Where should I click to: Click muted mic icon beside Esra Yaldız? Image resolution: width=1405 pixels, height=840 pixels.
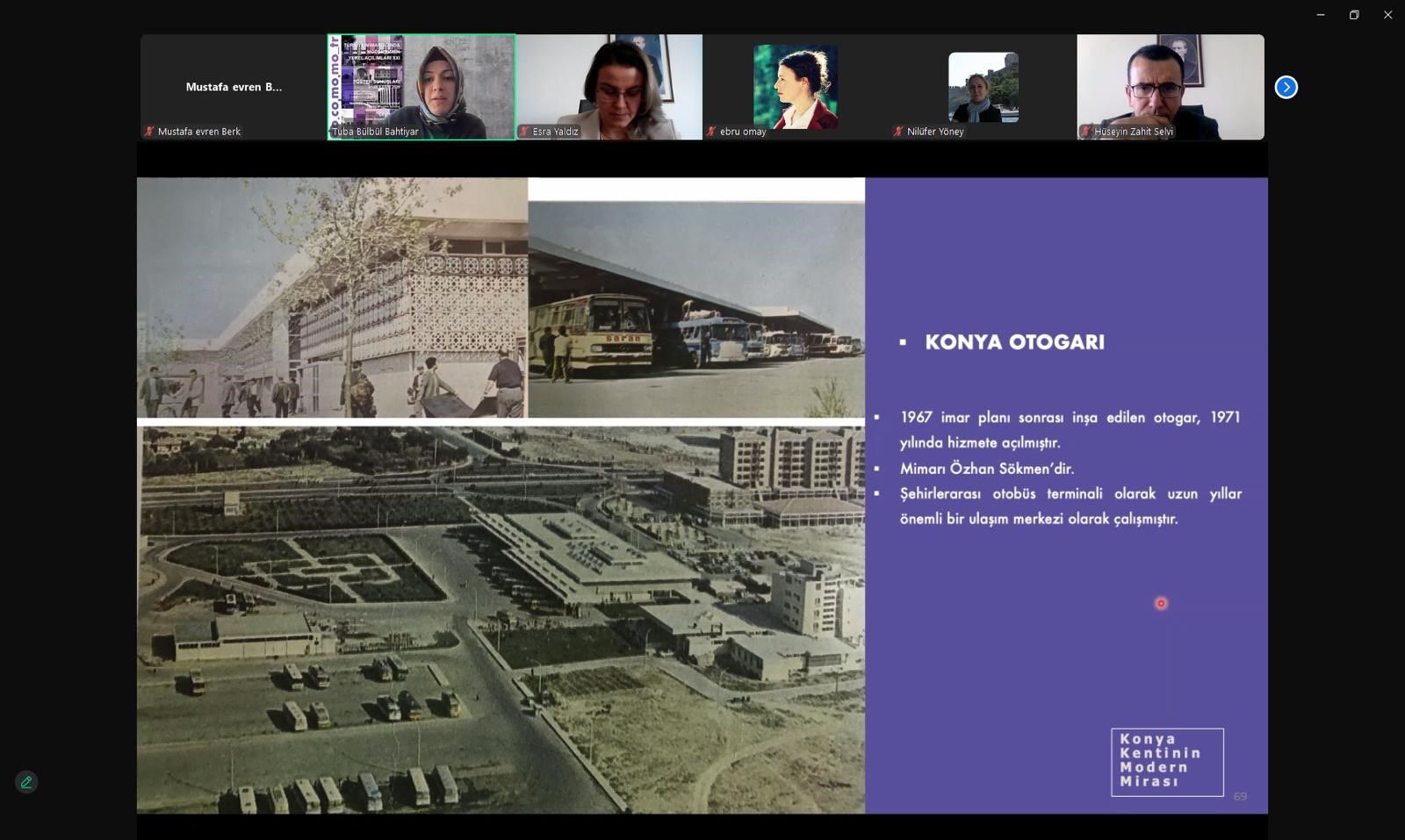[524, 132]
